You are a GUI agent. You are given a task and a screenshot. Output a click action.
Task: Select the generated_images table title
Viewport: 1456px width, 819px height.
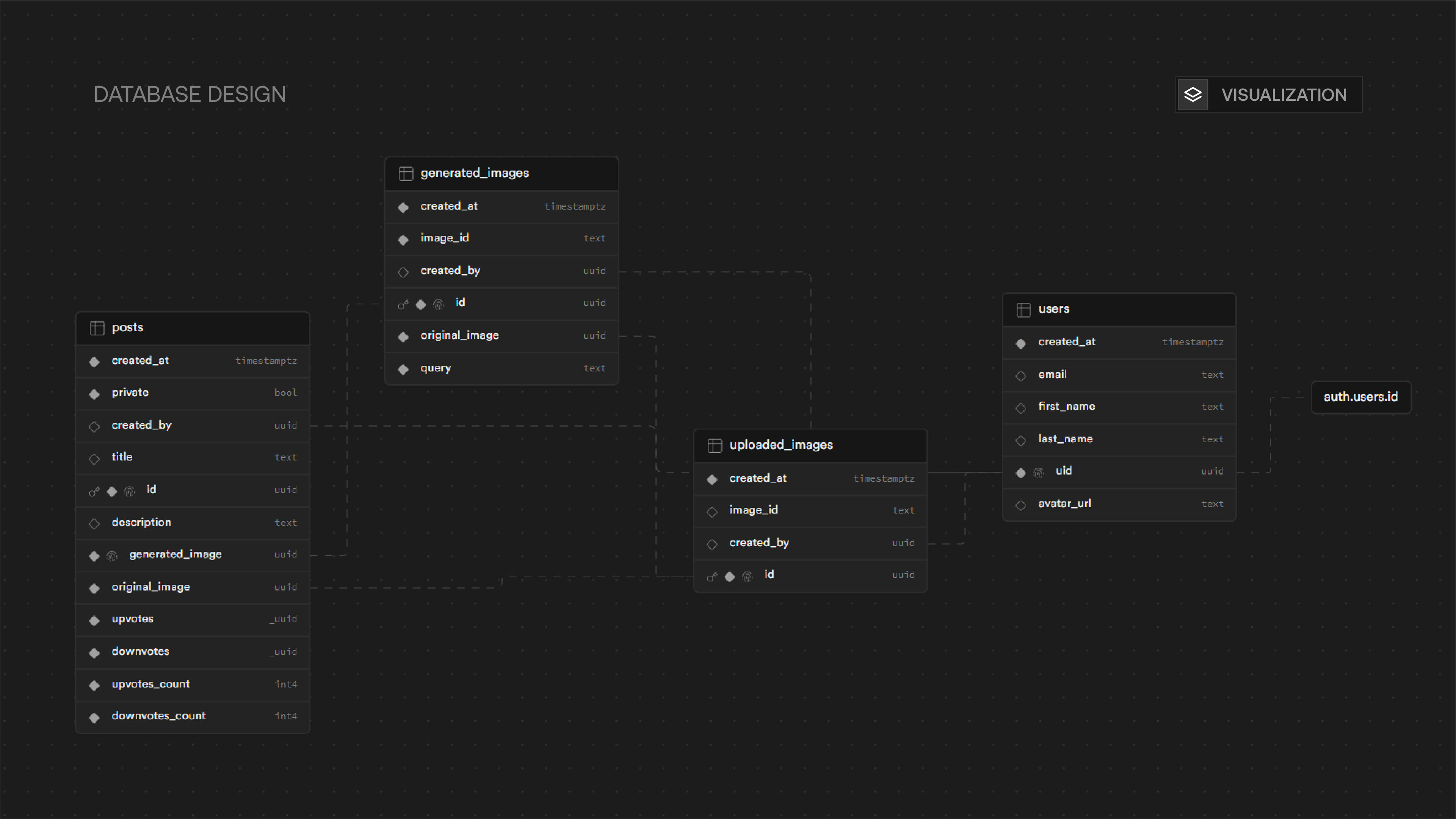474,173
